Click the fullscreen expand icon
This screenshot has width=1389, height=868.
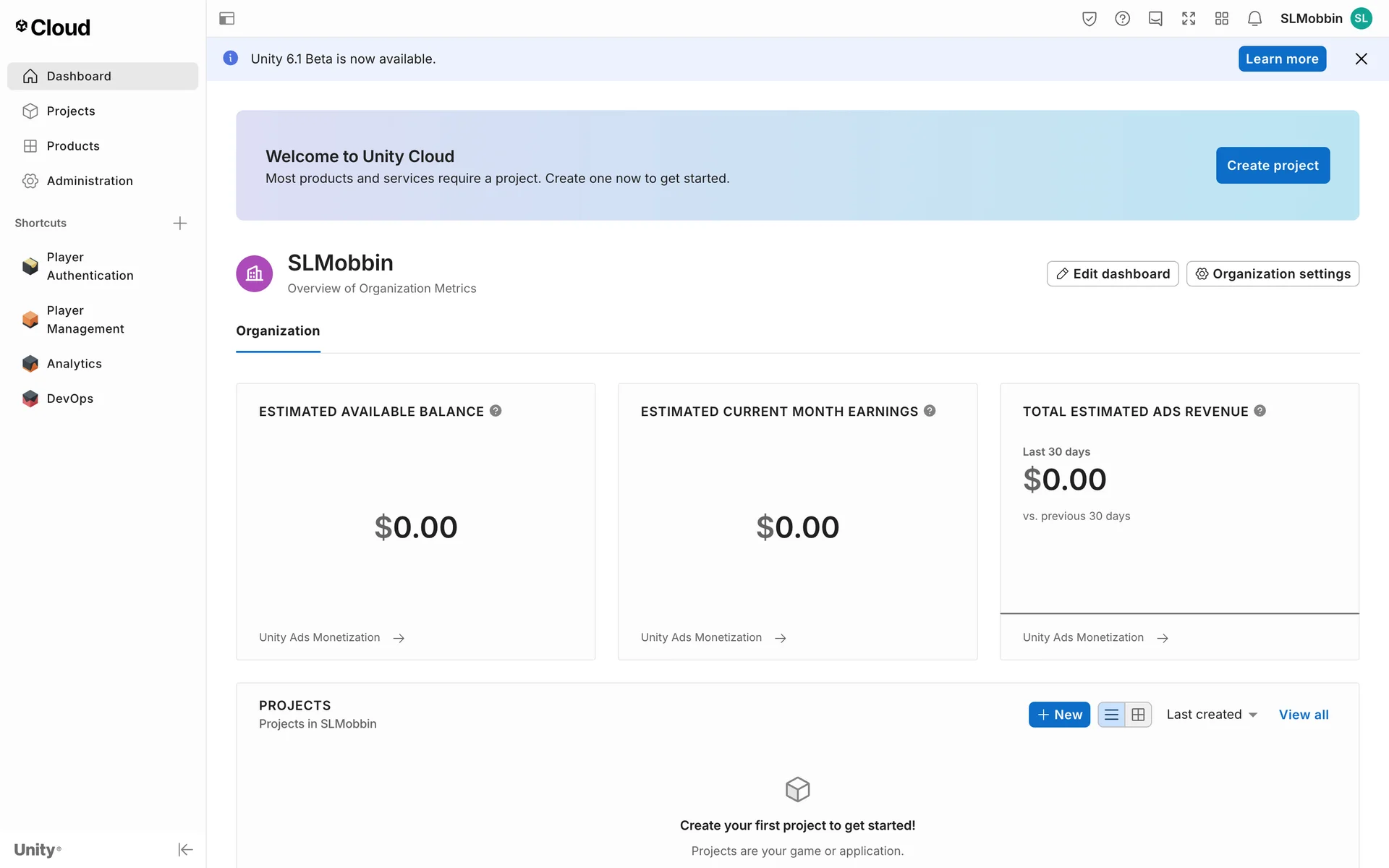pos(1189,19)
